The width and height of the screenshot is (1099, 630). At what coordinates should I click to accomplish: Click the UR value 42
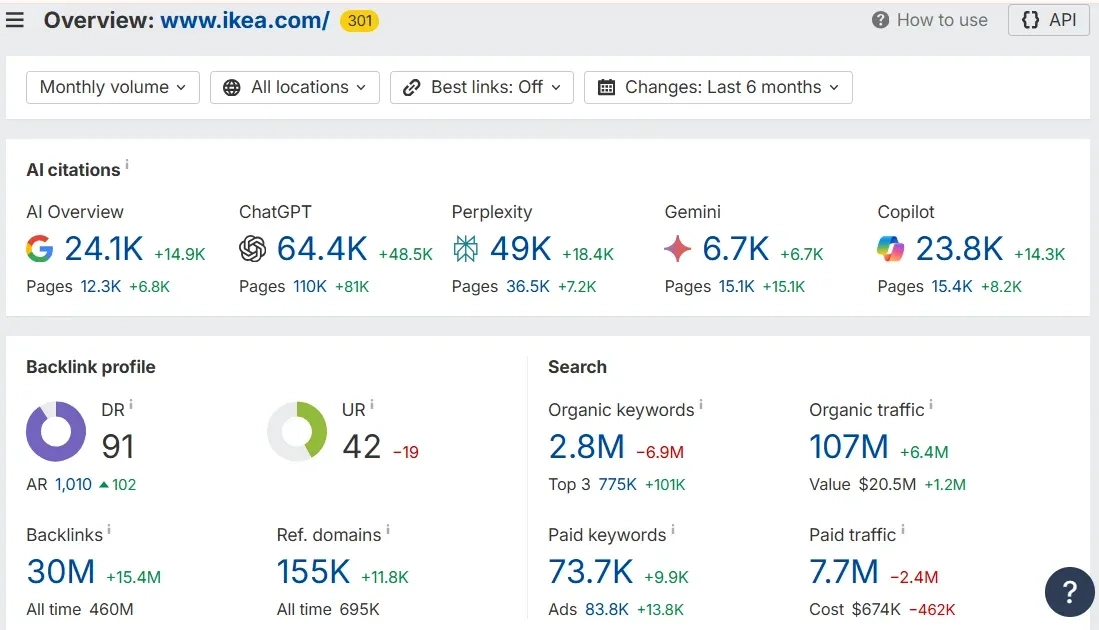pyautogui.click(x=362, y=446)
